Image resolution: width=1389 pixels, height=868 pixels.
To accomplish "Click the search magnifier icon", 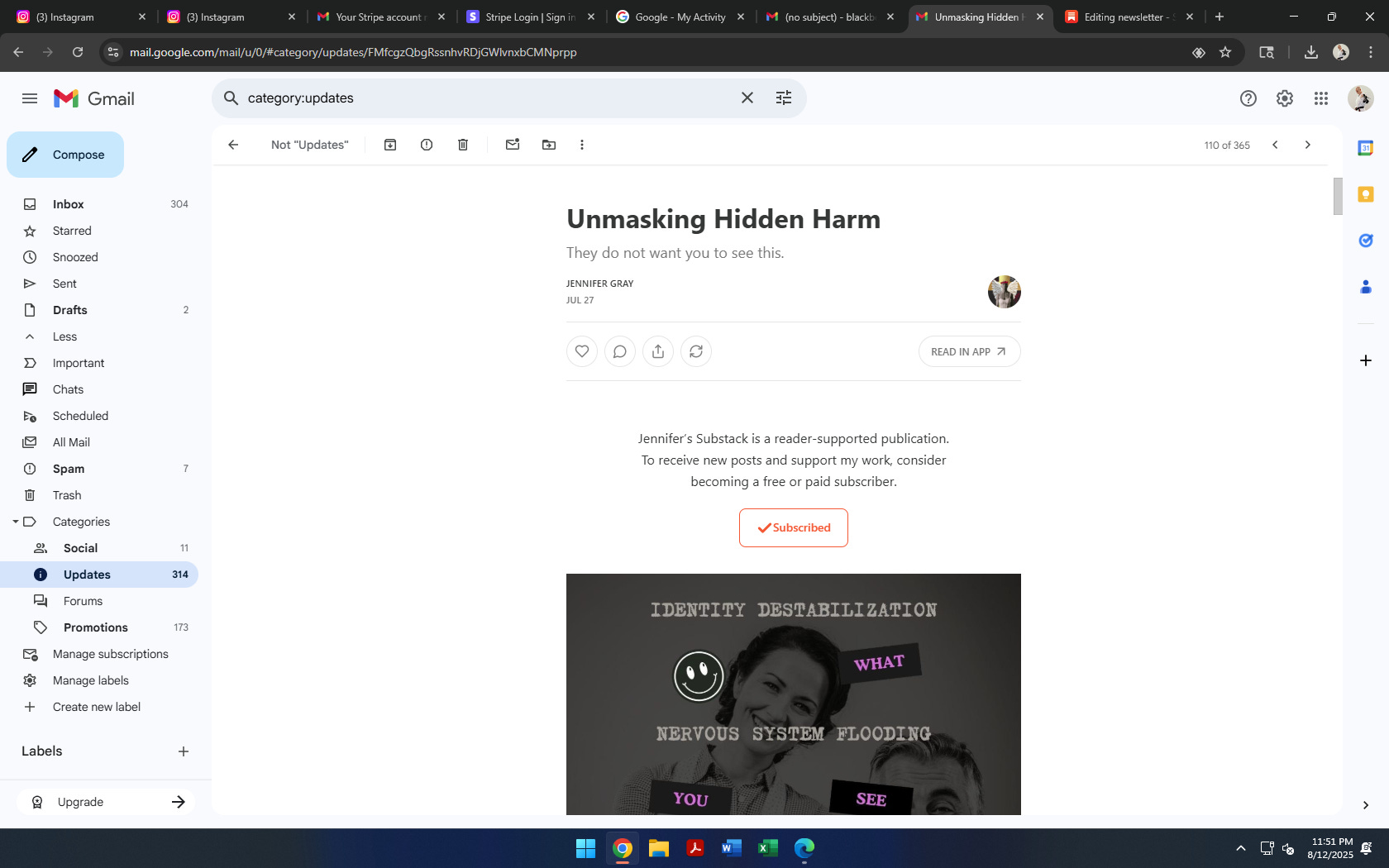I will [231, 98].
